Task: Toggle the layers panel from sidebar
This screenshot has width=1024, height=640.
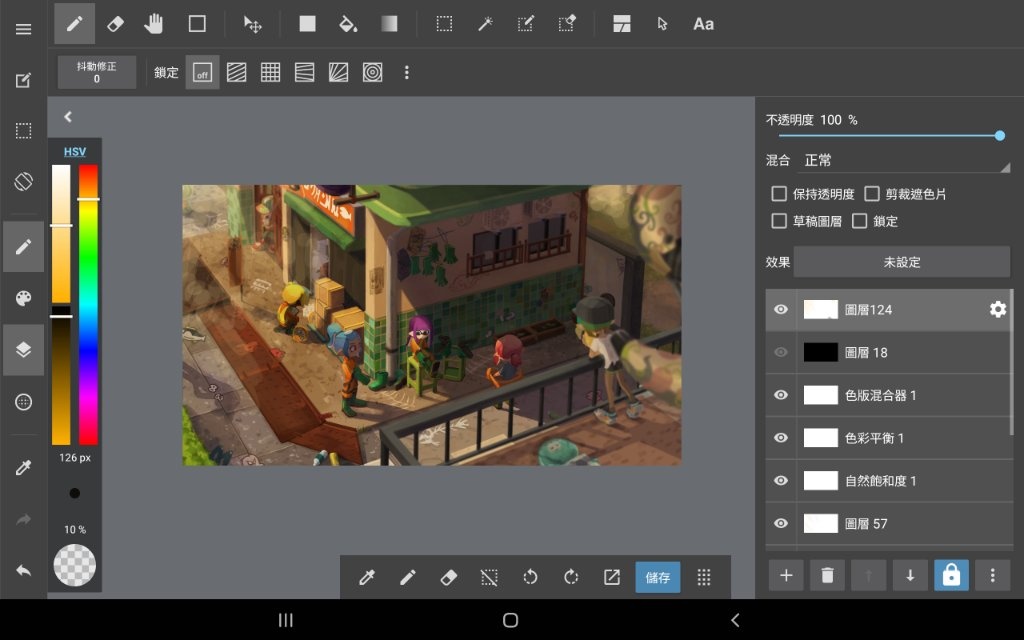Action: pyautogui.click(x=24, y=350)
